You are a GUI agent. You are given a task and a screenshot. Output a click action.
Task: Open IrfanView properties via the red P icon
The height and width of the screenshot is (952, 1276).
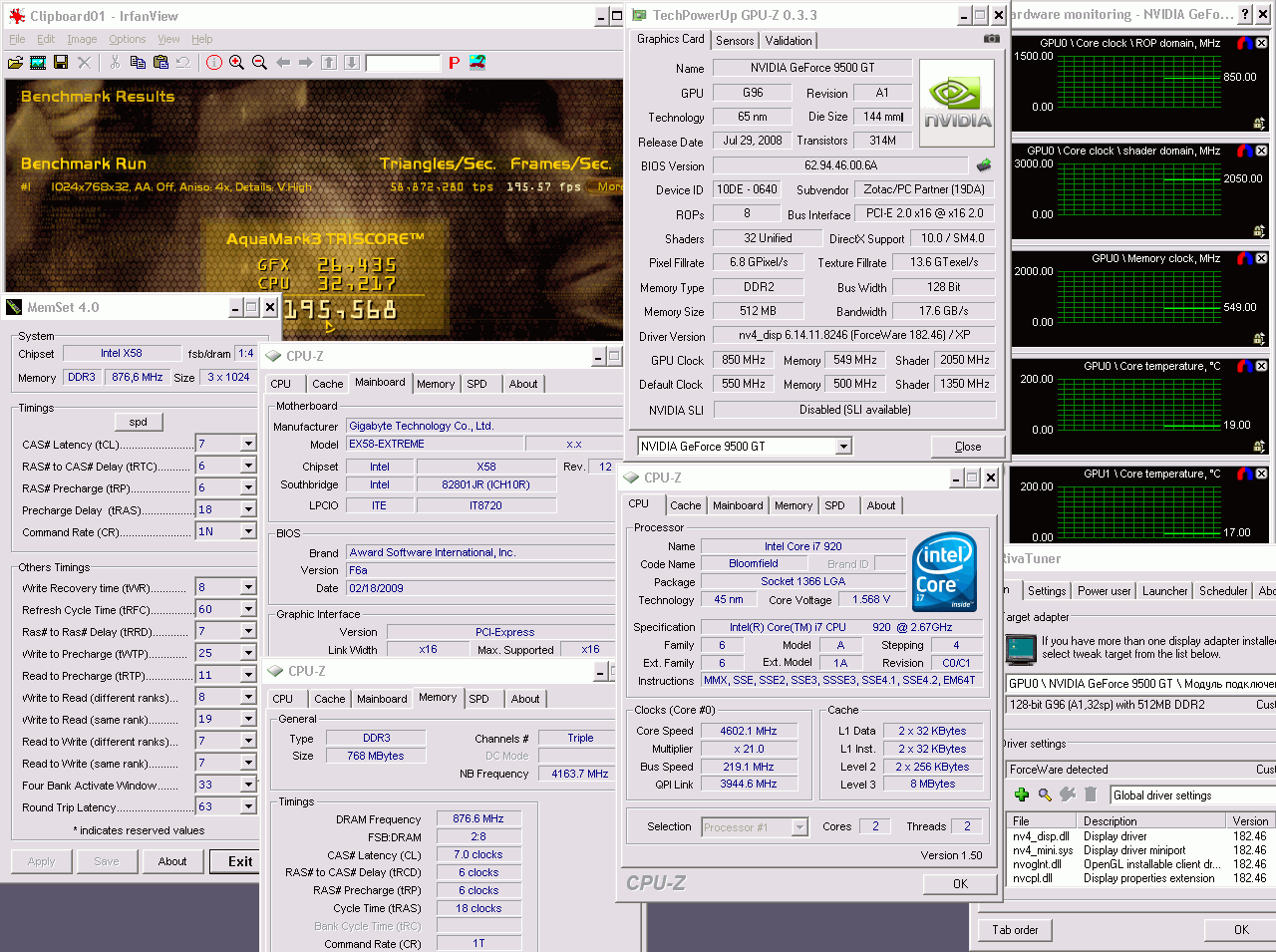[454, 62]
